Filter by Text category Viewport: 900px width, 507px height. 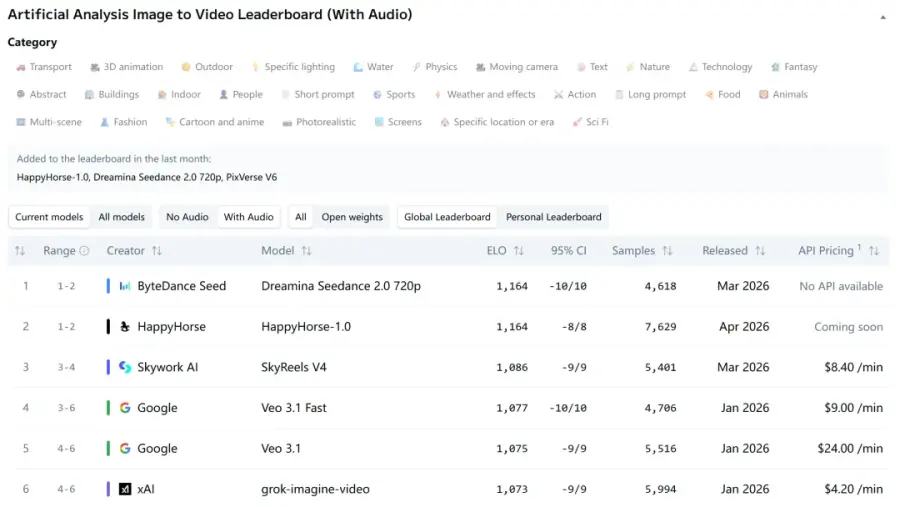tap(592, 67)
